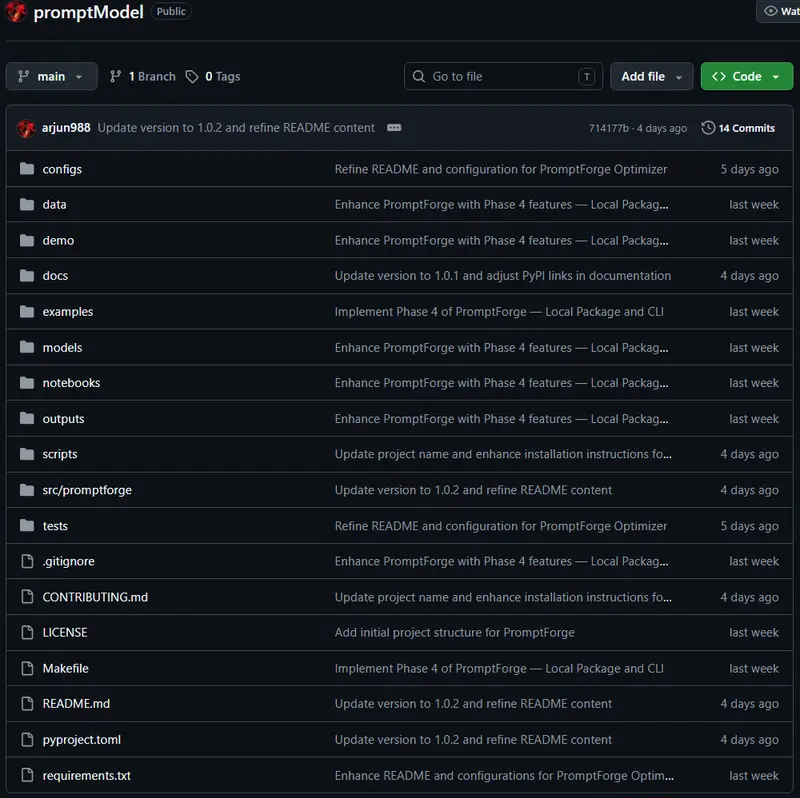
Task: Open the pyproject.toml file
Action: [82, 740]
